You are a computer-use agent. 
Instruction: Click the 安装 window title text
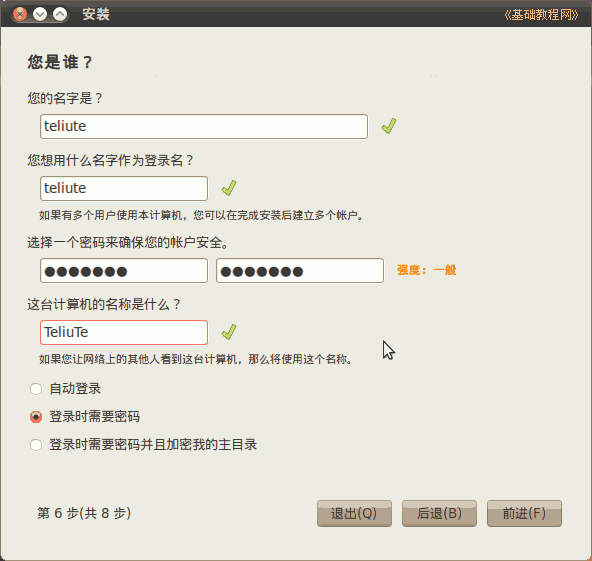click(x=96, y=14)
